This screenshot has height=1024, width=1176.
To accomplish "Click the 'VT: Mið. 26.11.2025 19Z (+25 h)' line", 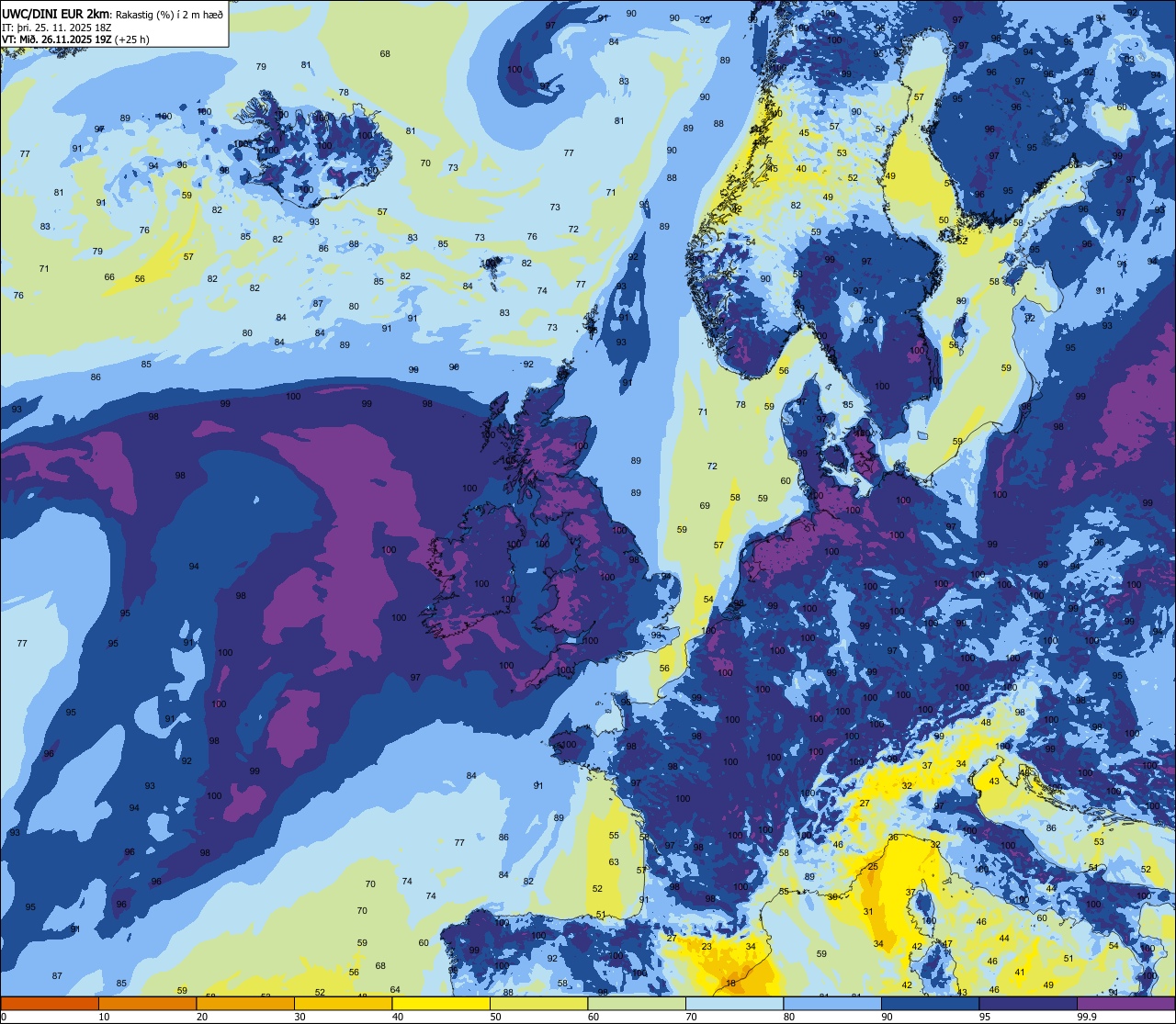I will pos(76,39).
